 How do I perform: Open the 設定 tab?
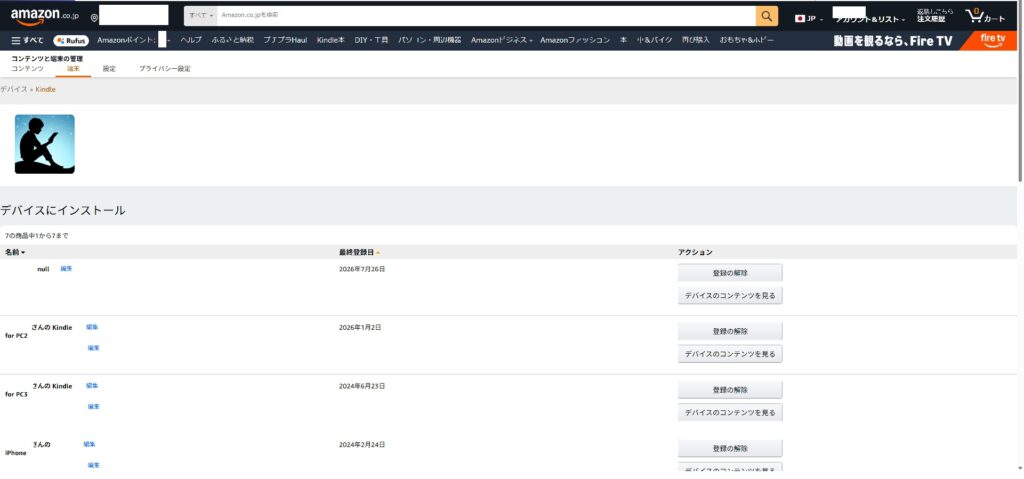click(x=109, y=69)
